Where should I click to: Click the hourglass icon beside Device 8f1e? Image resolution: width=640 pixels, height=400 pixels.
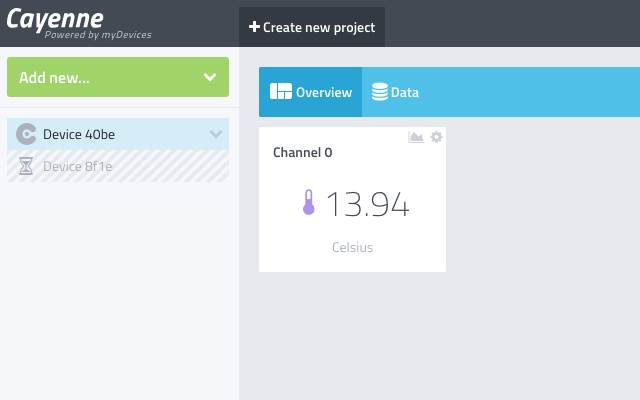[x=26, y=166]
